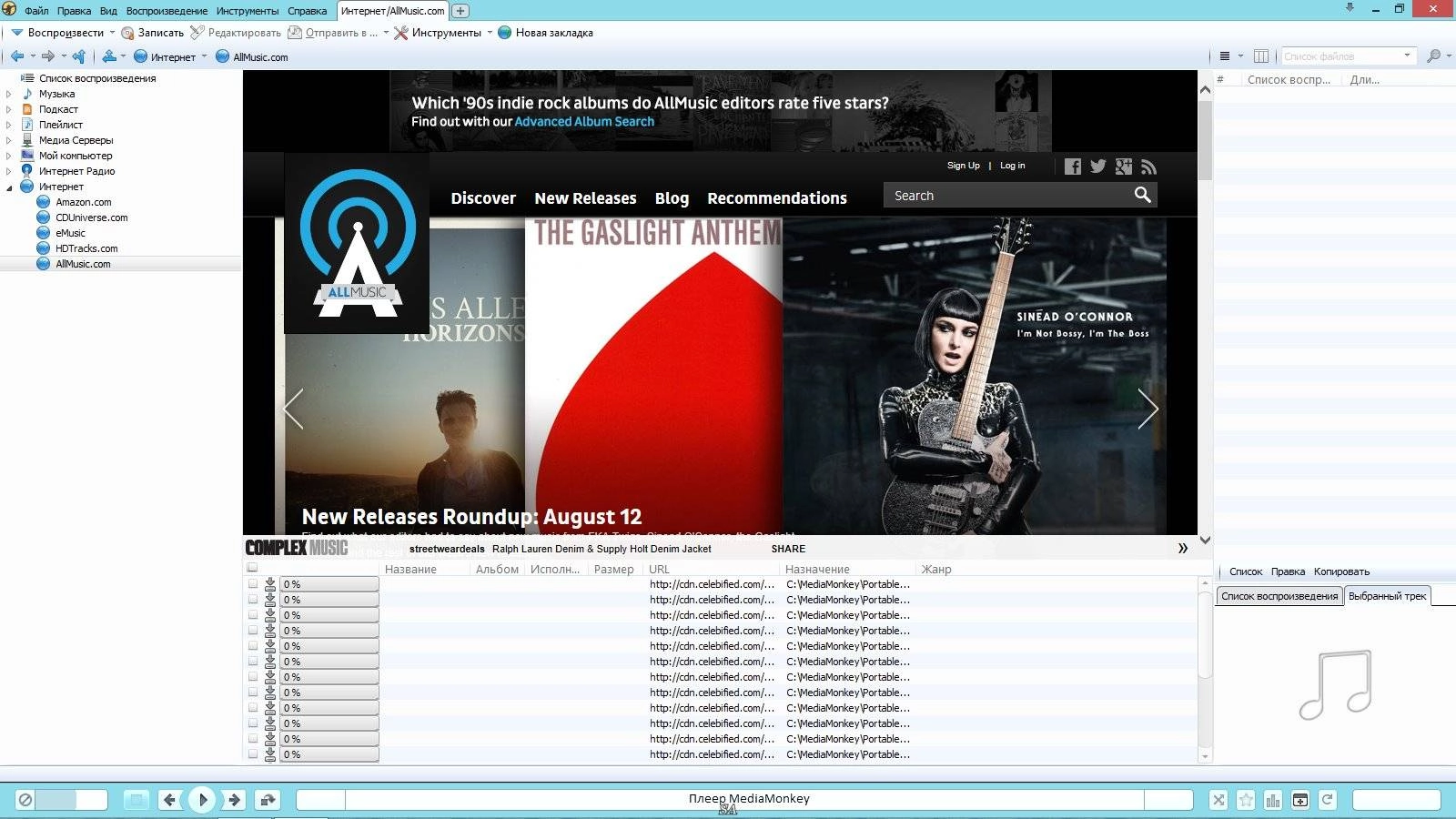
Task: Open the equalizer bars icon in player
Action: click(x=1273, y=800)
